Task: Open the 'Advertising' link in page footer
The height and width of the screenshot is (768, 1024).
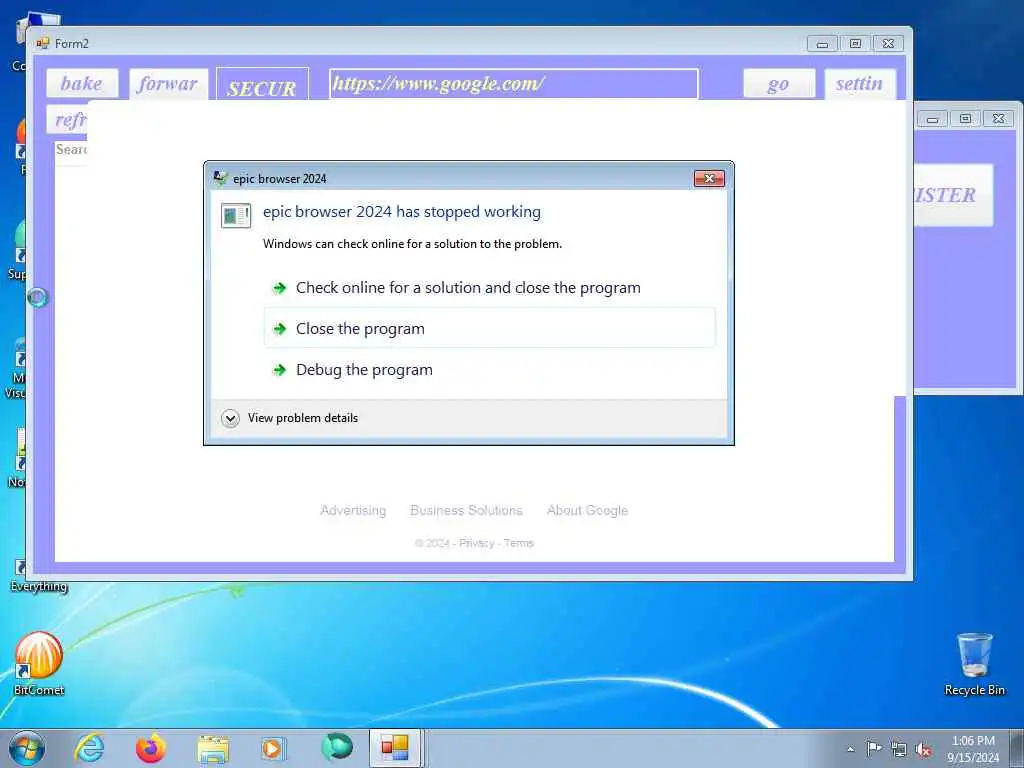Action: [x=353, y=510]
